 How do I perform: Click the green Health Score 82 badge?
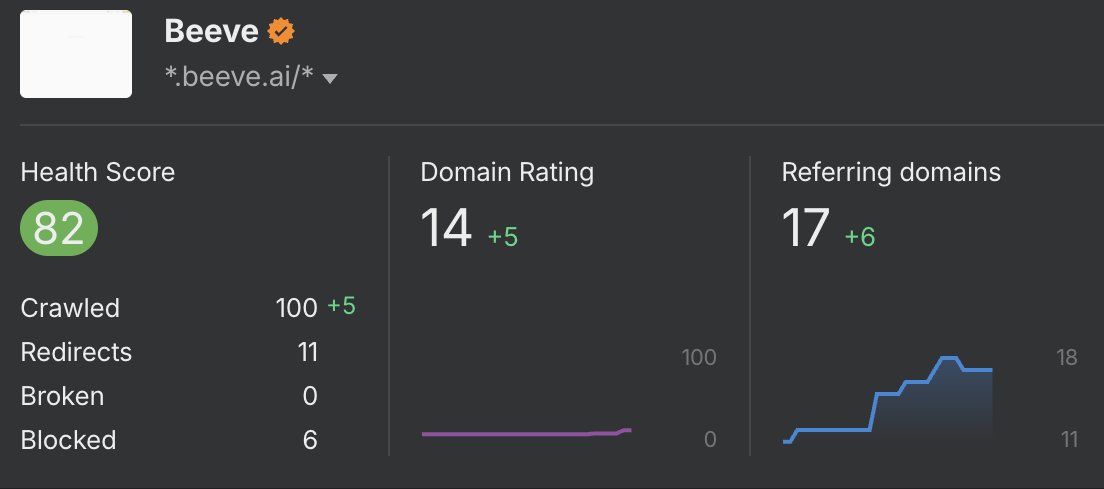[x=58, y=228]
